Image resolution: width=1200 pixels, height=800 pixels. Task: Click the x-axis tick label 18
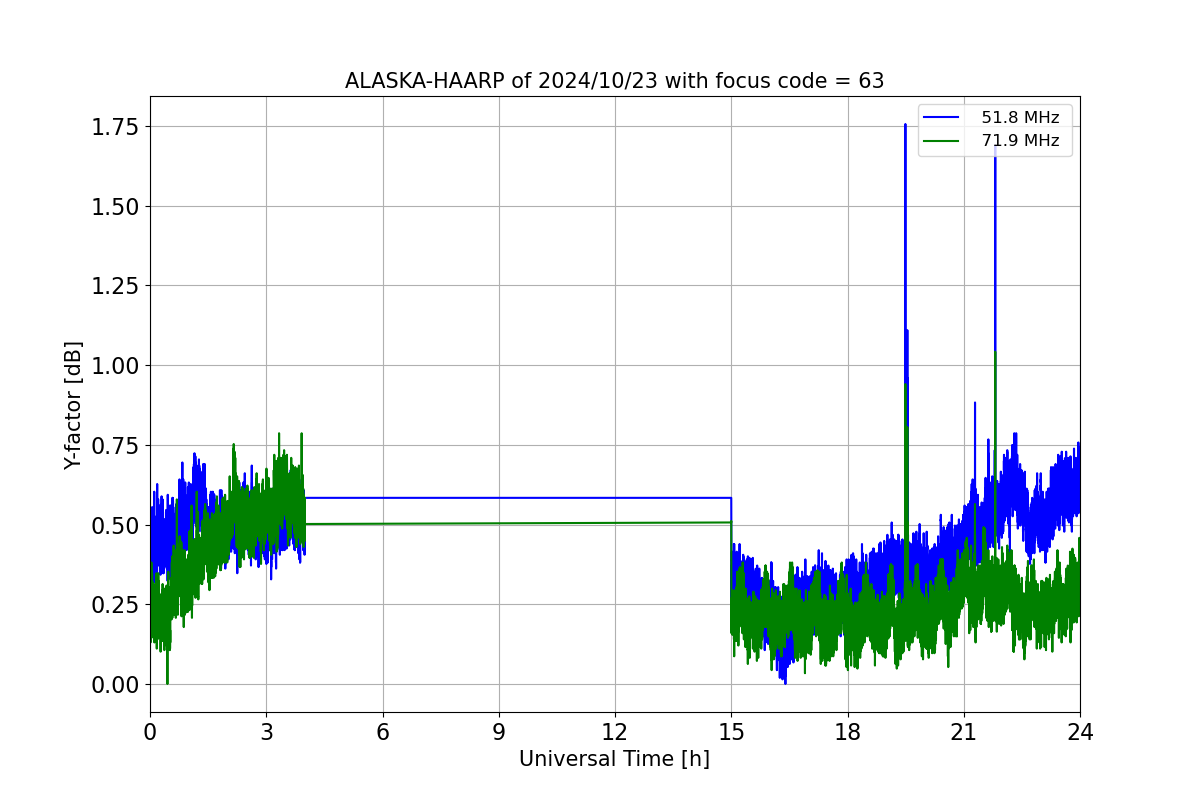click(x=847, y=732)
